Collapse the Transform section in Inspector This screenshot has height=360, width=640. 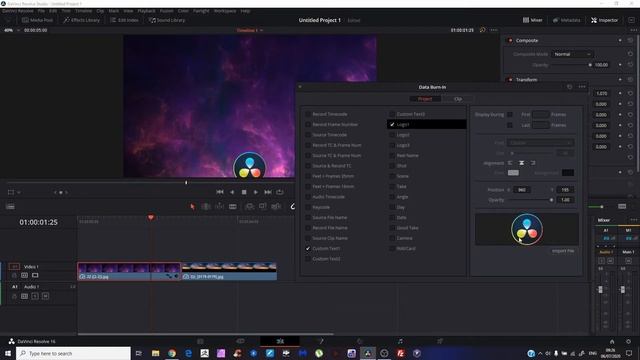526,80
